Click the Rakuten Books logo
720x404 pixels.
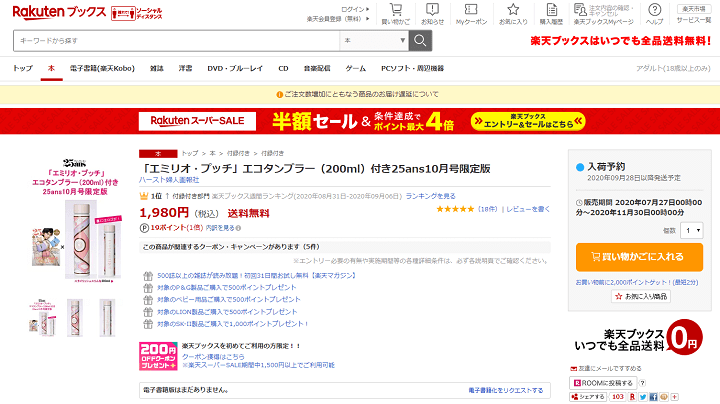(59, 12)
